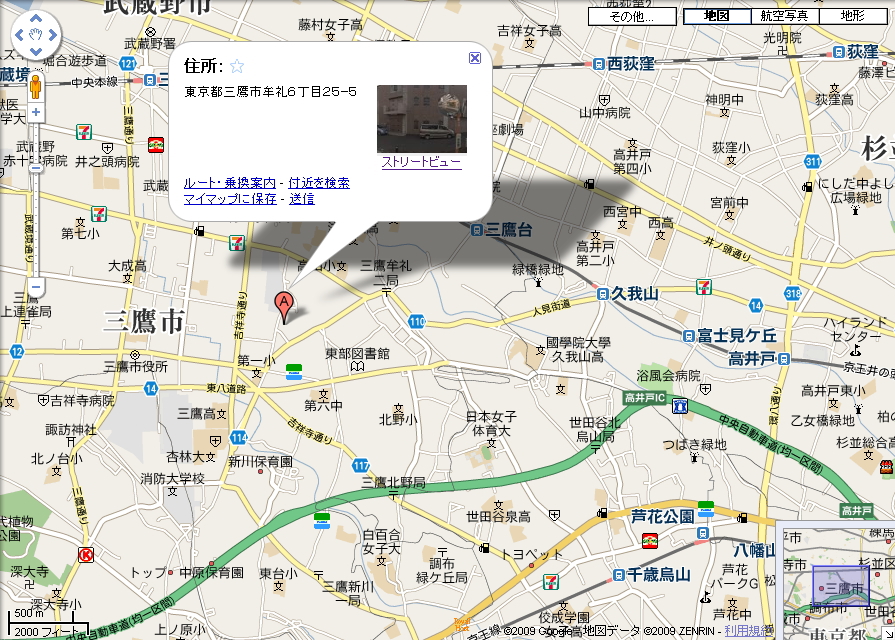
Task: Pan the map right with the arrow
Action: point(53,37)
